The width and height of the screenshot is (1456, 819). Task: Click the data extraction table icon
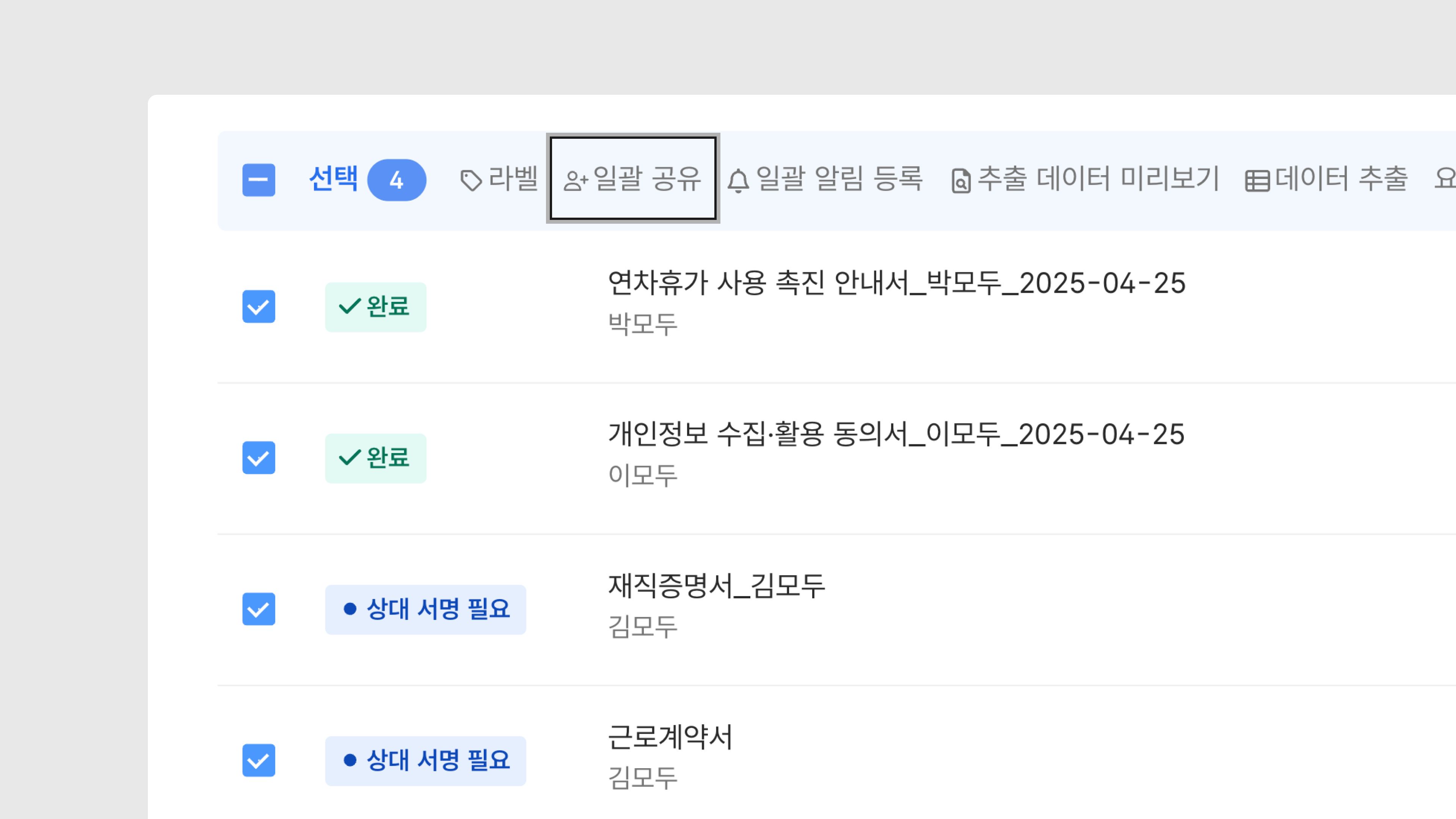point(1257,181)
